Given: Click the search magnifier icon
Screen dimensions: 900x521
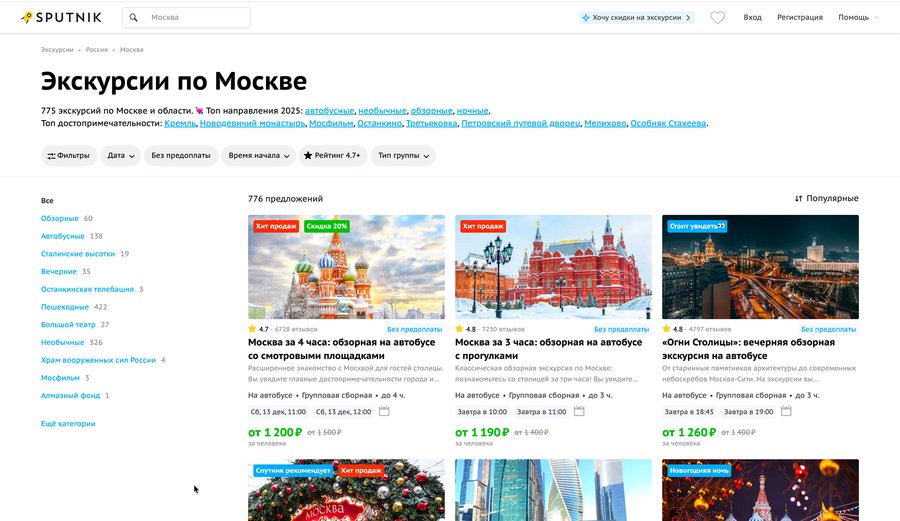Looking at the screenshot, I should pyautogui.click(x=133, y=18).
